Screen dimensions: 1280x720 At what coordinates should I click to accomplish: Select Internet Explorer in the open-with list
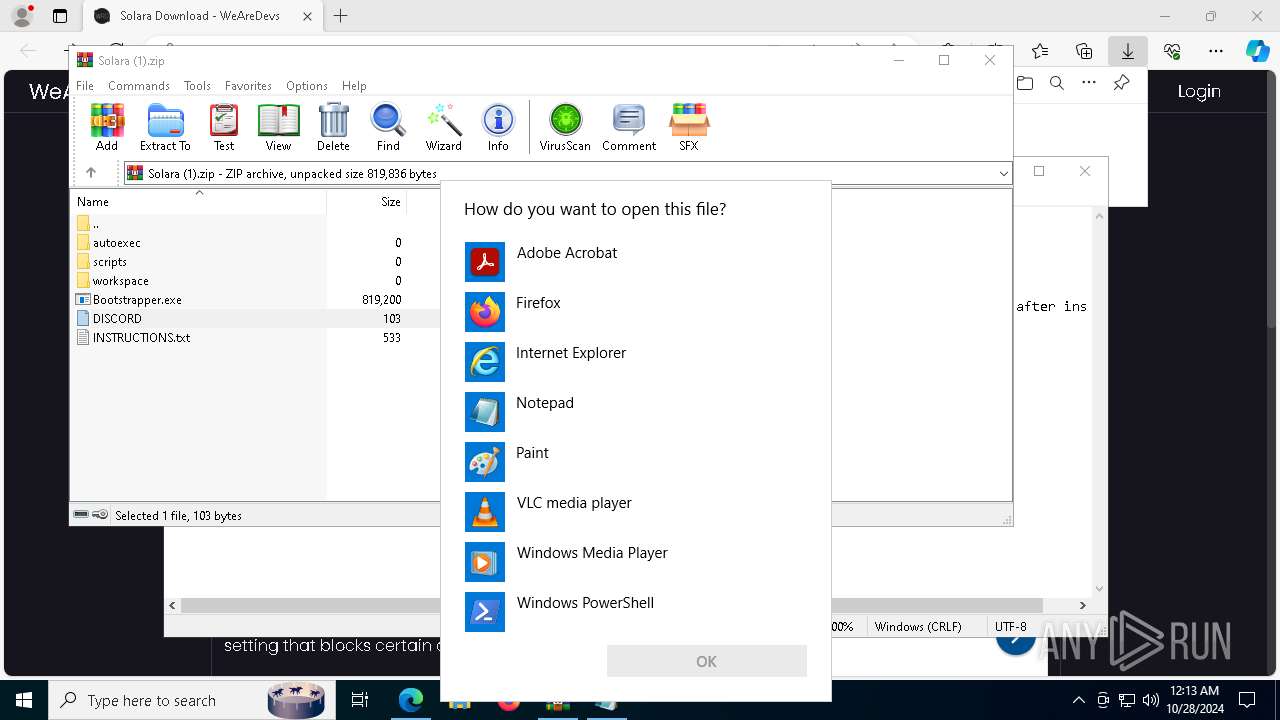636,362
